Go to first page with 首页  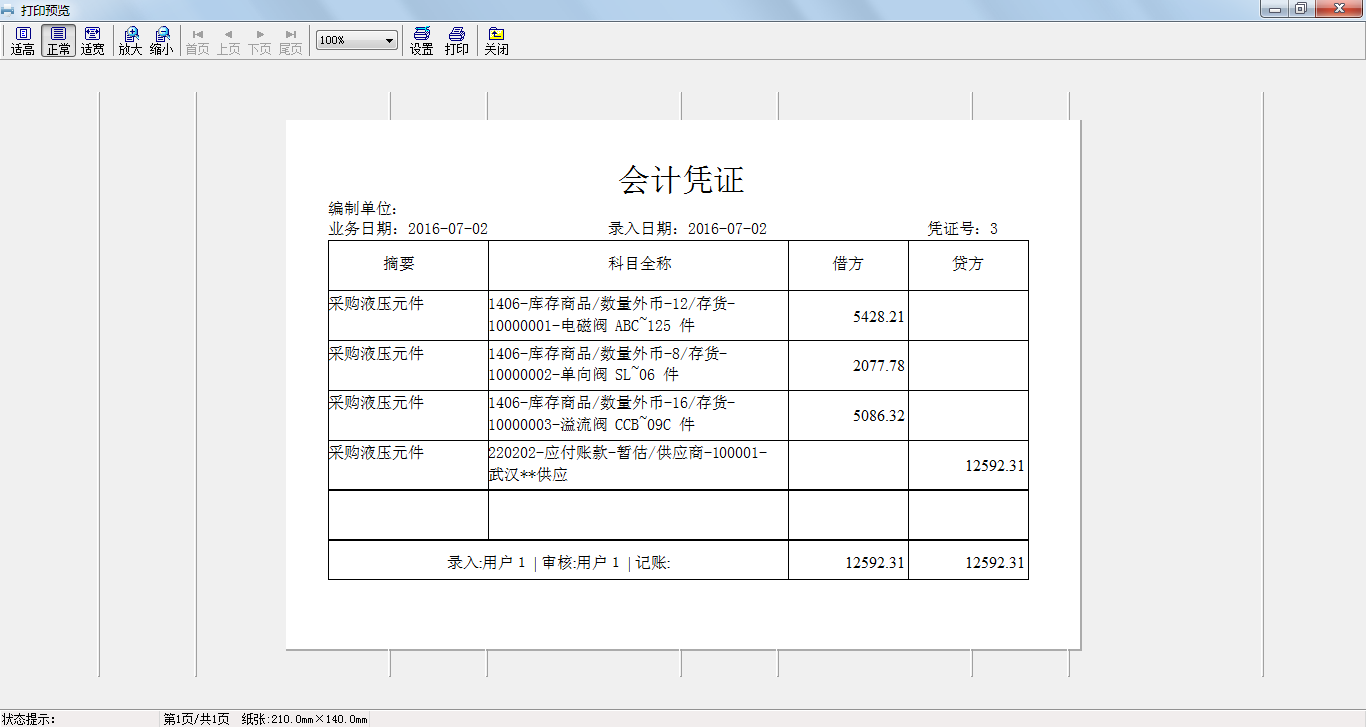tap(198, 41)
